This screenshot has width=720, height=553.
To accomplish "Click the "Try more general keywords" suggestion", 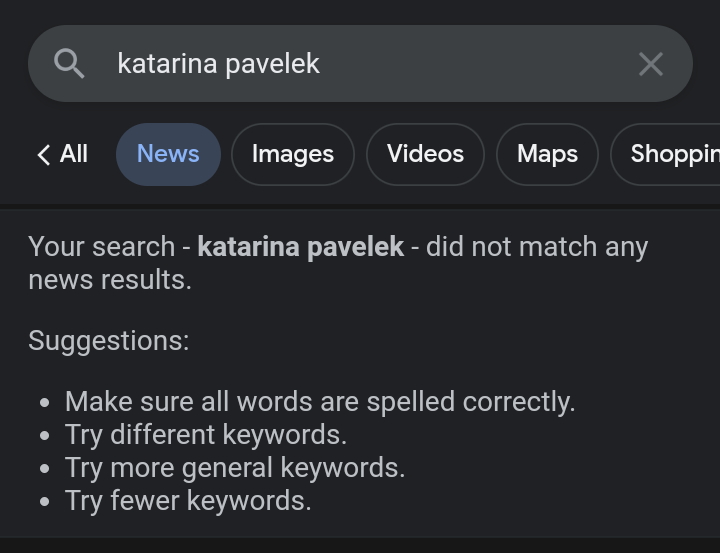I will point(235,468).
